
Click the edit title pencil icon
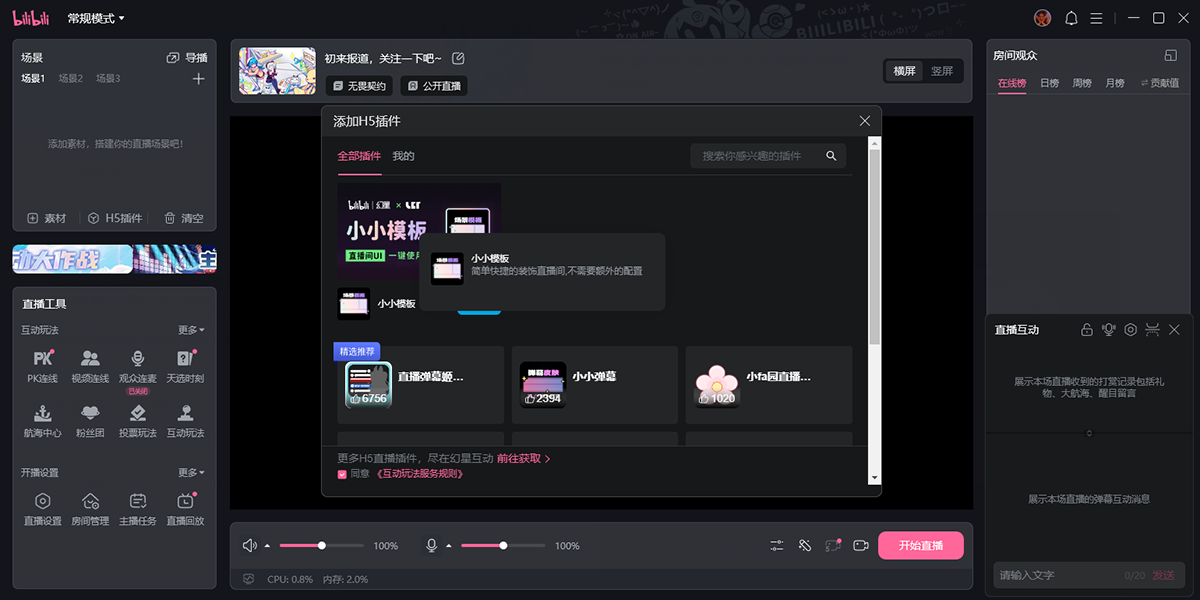[x=458, y=58]
